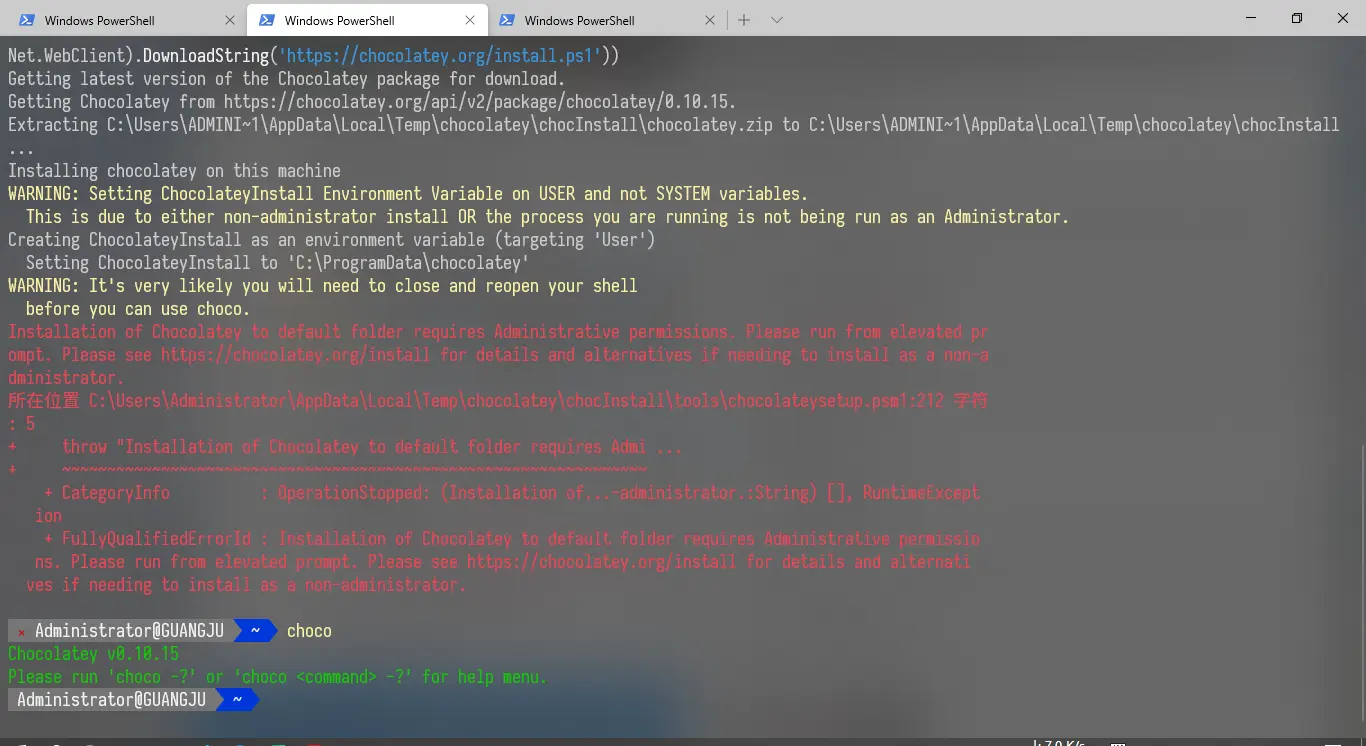1366x746 pixels.
Task: Click "Setting ChocolateyInstall to 'C:\ProgramData\chocolatey'" line
Action: [x=277, y=262]
